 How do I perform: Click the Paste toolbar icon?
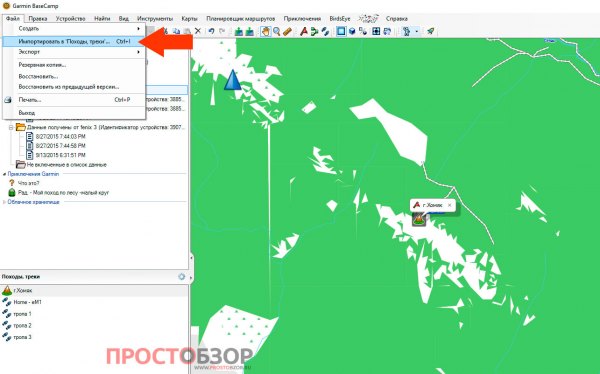click(187, 31)
